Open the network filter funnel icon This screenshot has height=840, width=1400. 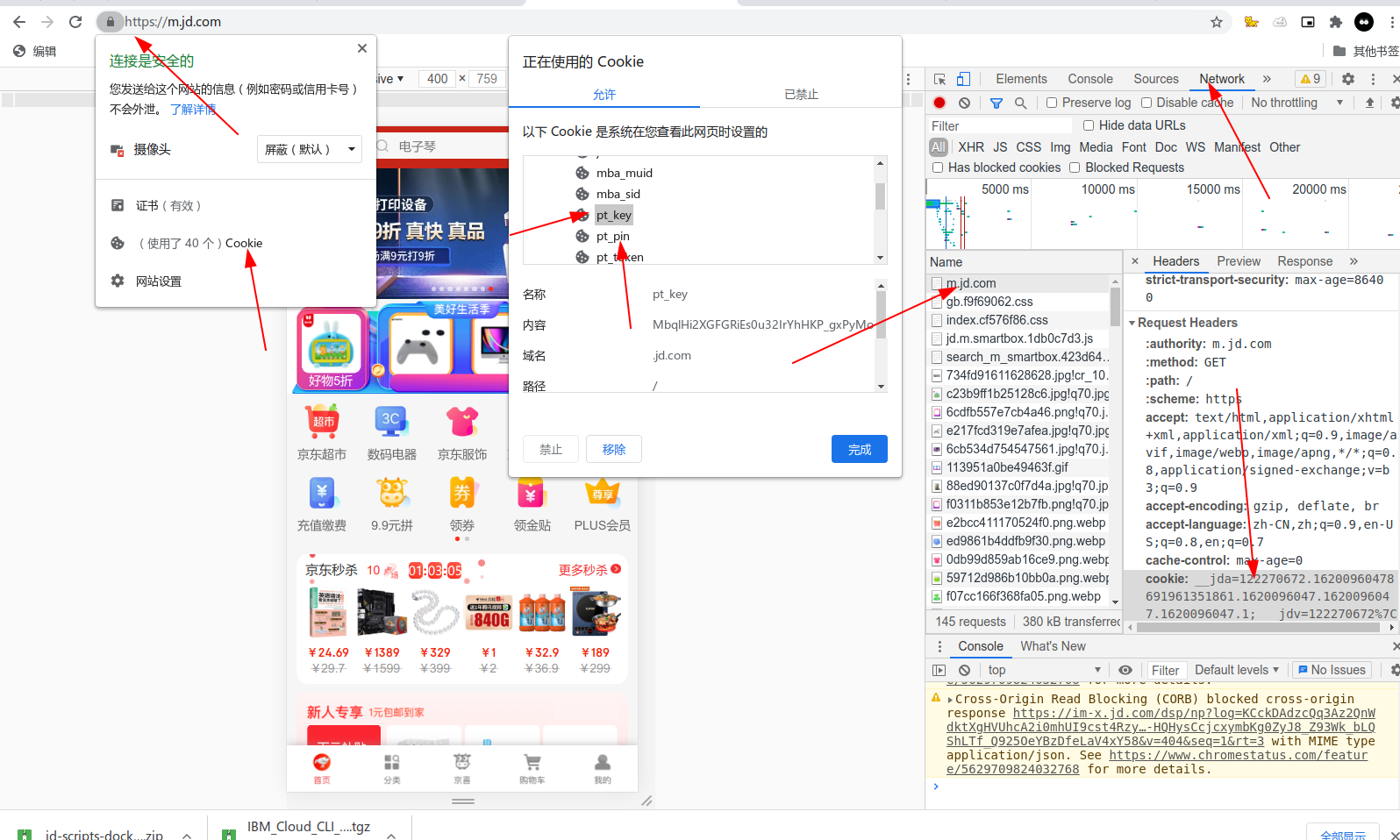[x=996, y=103]
